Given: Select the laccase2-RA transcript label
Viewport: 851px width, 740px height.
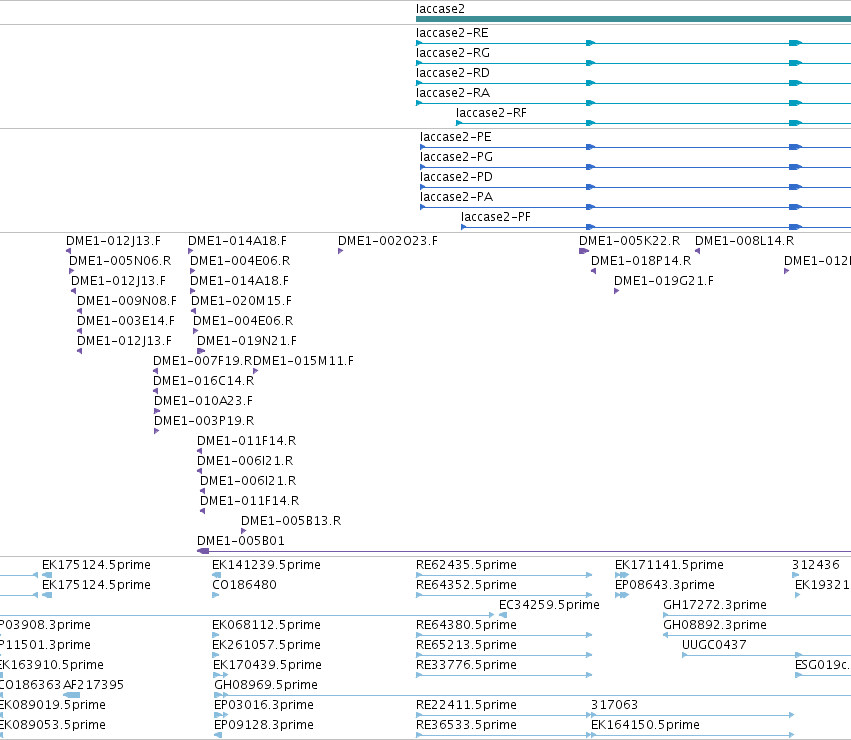Looking at the screenshot, I should tap(453, 93).
